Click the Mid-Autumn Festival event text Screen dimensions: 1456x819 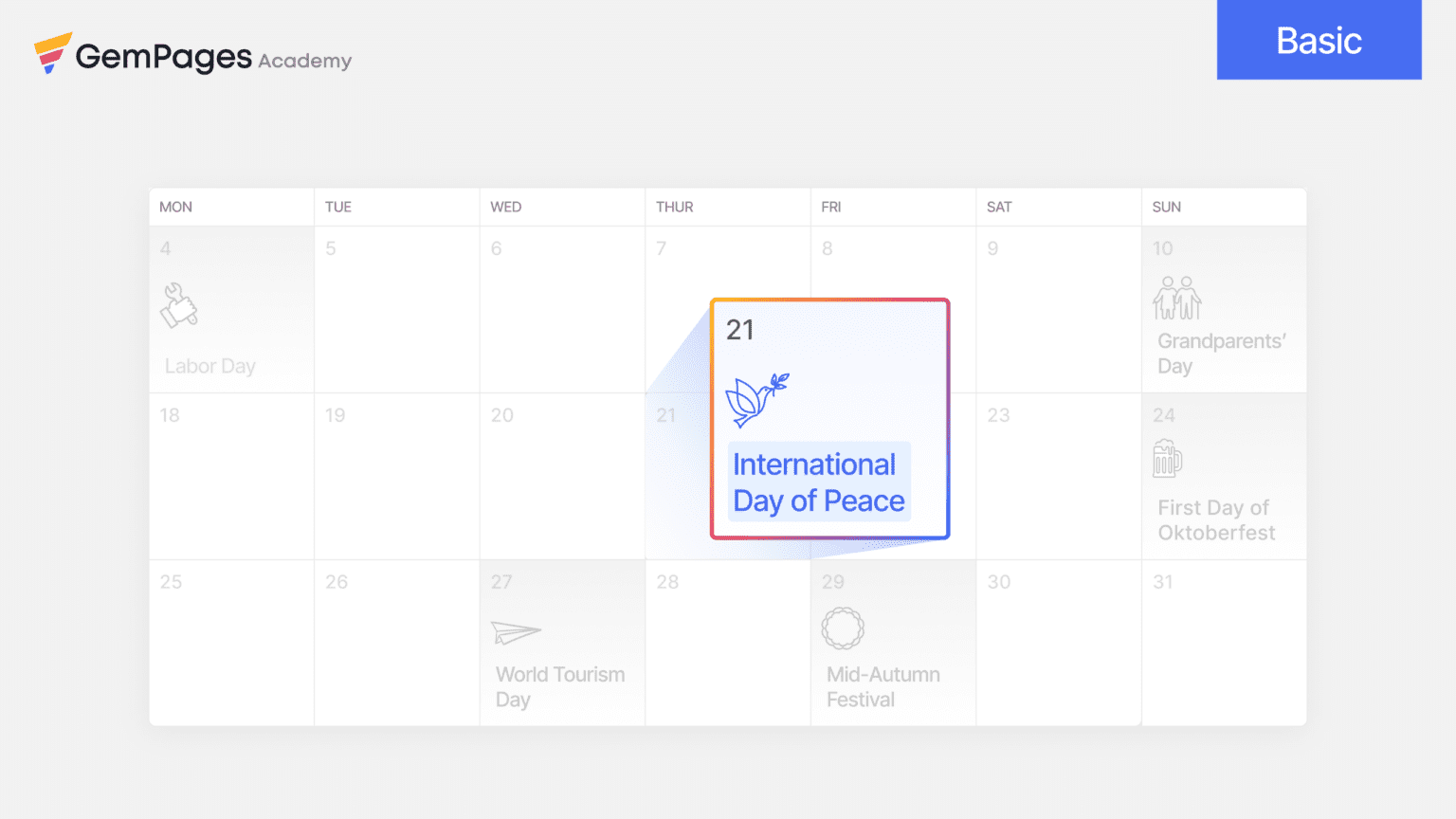[x=883, y=687]
